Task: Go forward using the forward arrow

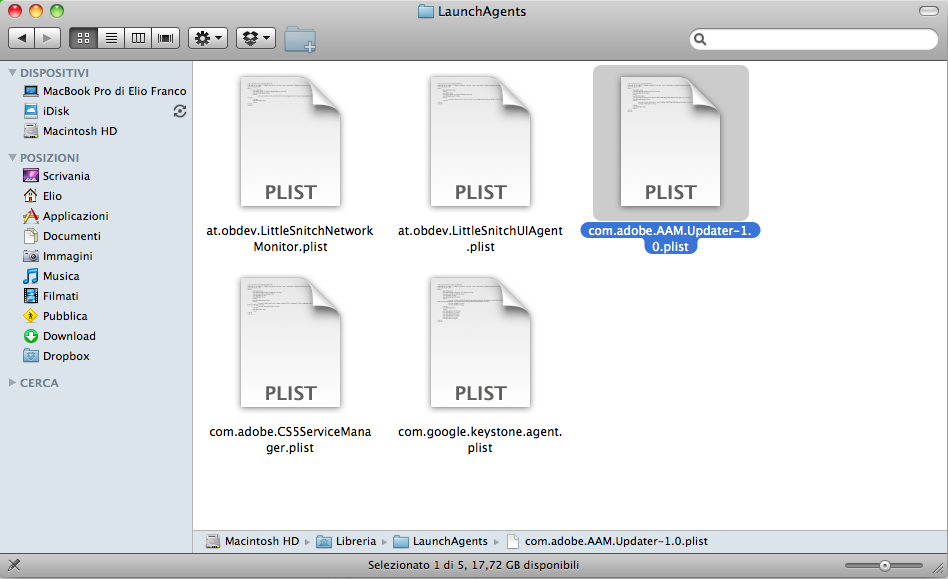Action: (48, 38)
